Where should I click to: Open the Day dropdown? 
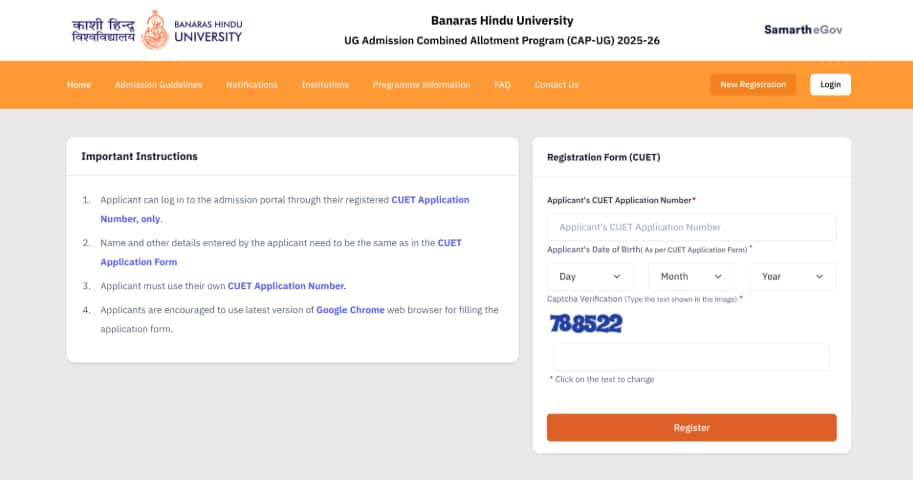(x=590, y=276)
